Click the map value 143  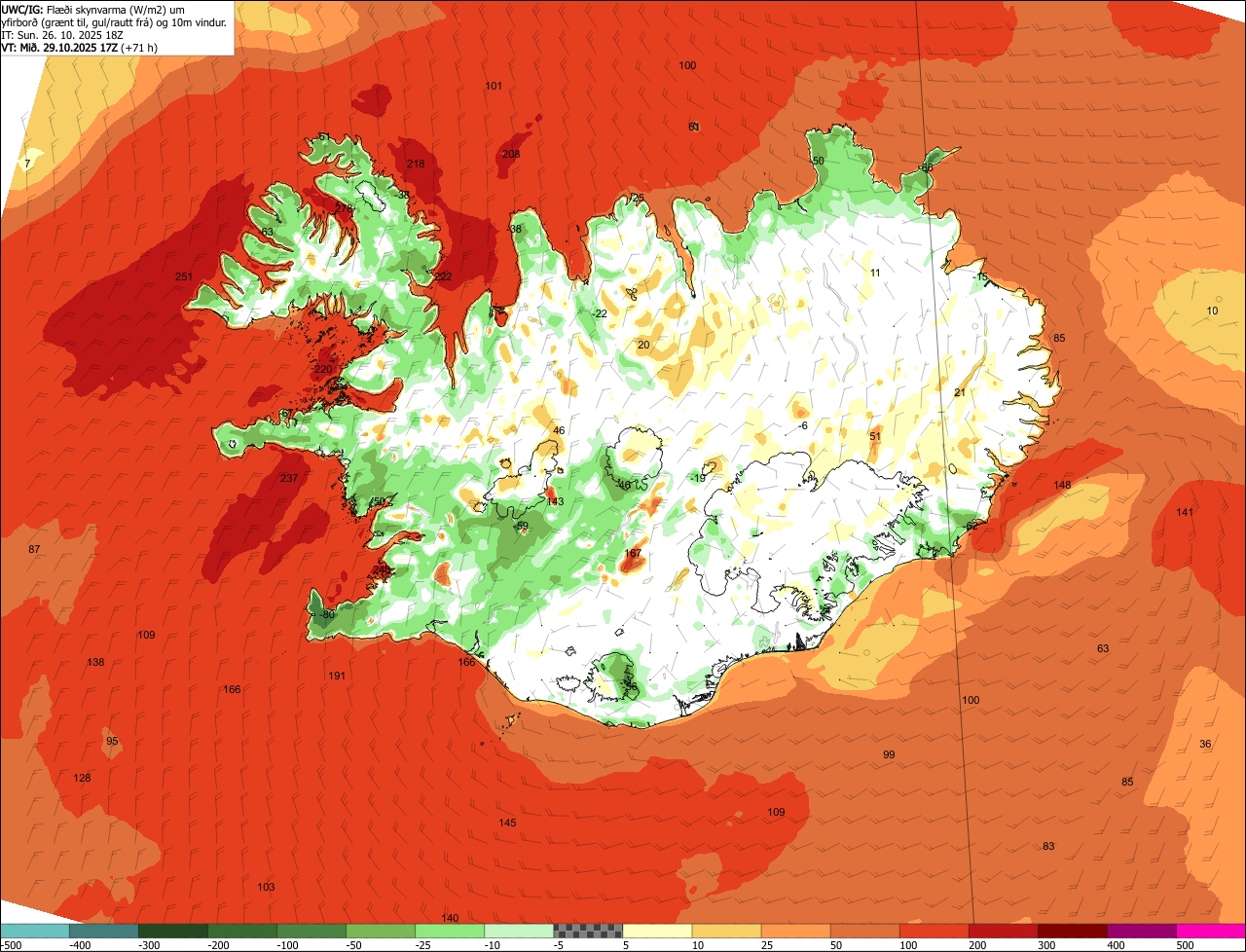tap(555, 501)
